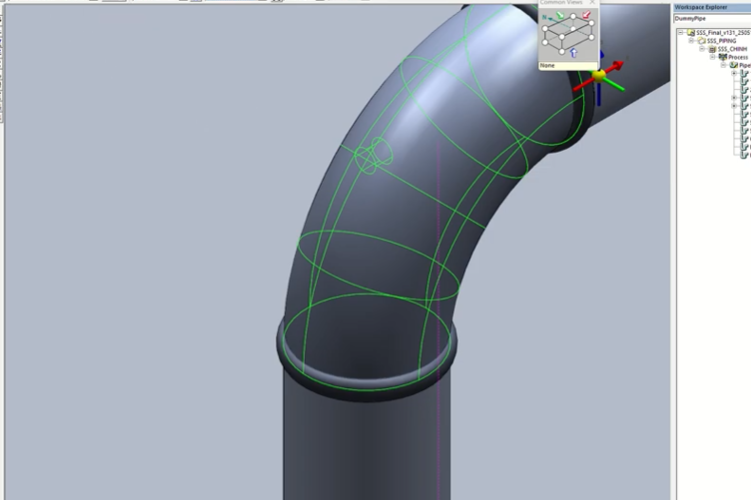Click red arrow in Common Views box
This screenshot has height=500, width=751.
[586, 16]
